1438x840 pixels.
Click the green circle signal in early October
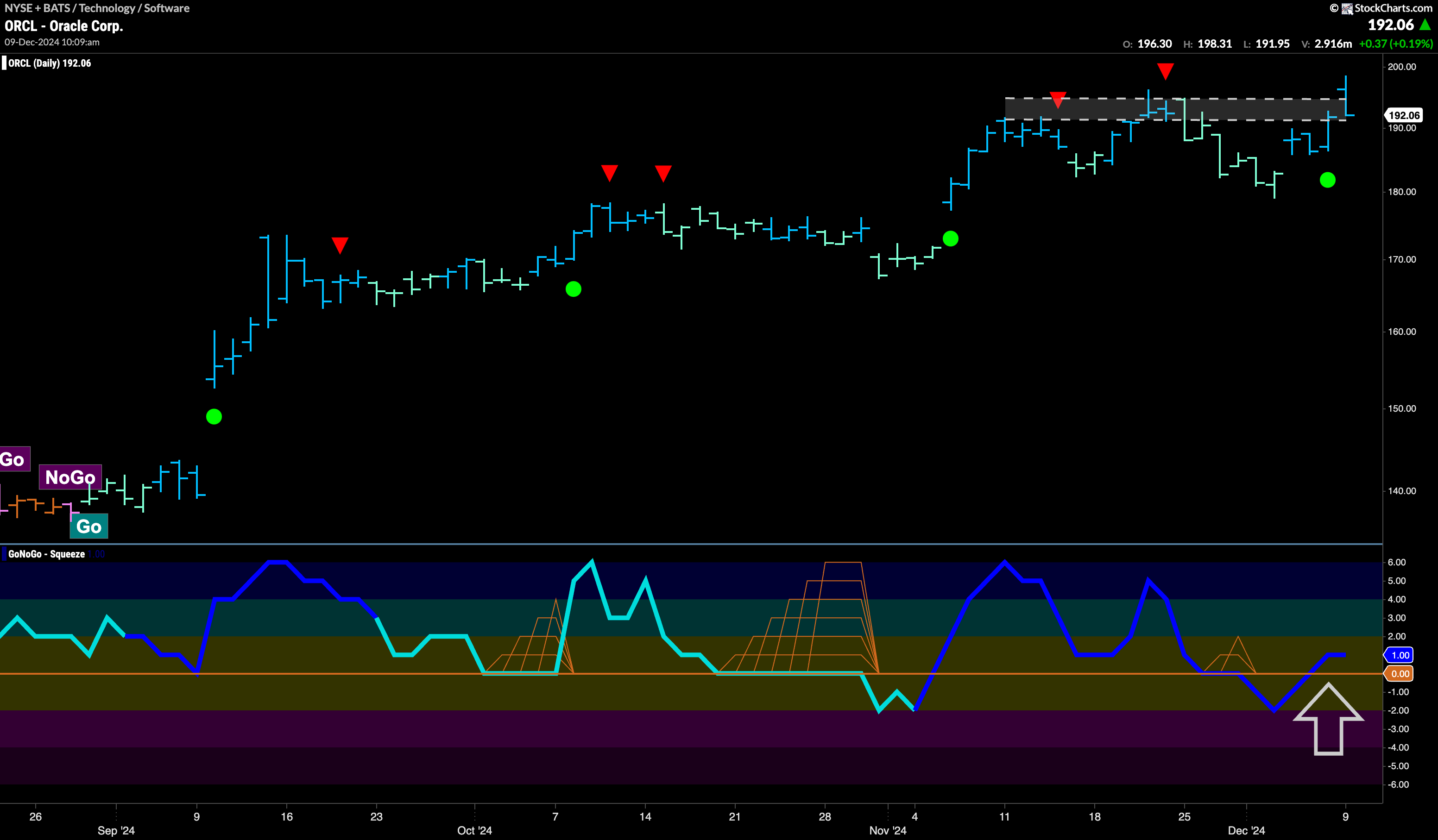(574, 289)
